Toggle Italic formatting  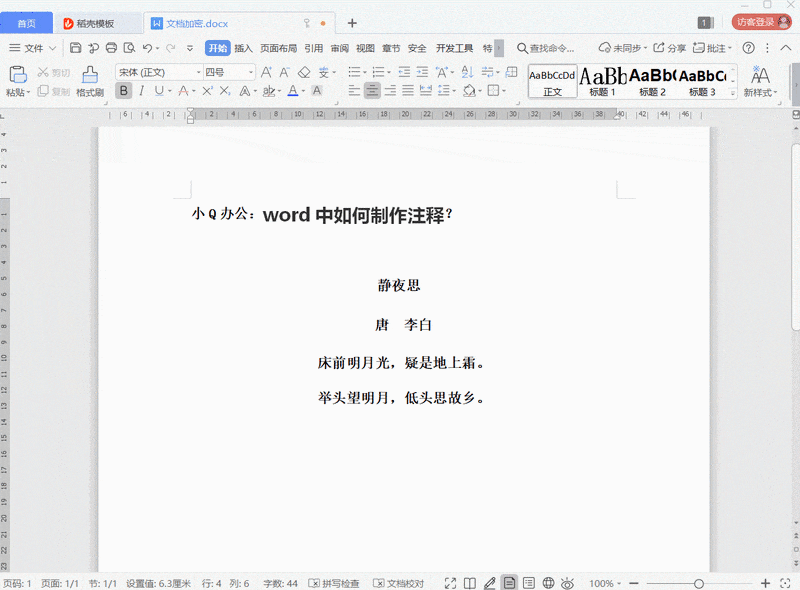(x=141, y=91)
